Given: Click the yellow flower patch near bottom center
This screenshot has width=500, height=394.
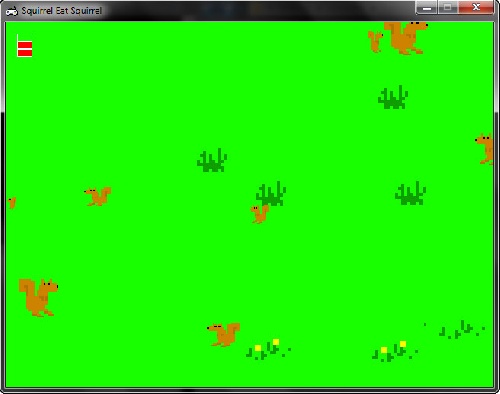Looking at the screenshot, I should click(268, 349).
